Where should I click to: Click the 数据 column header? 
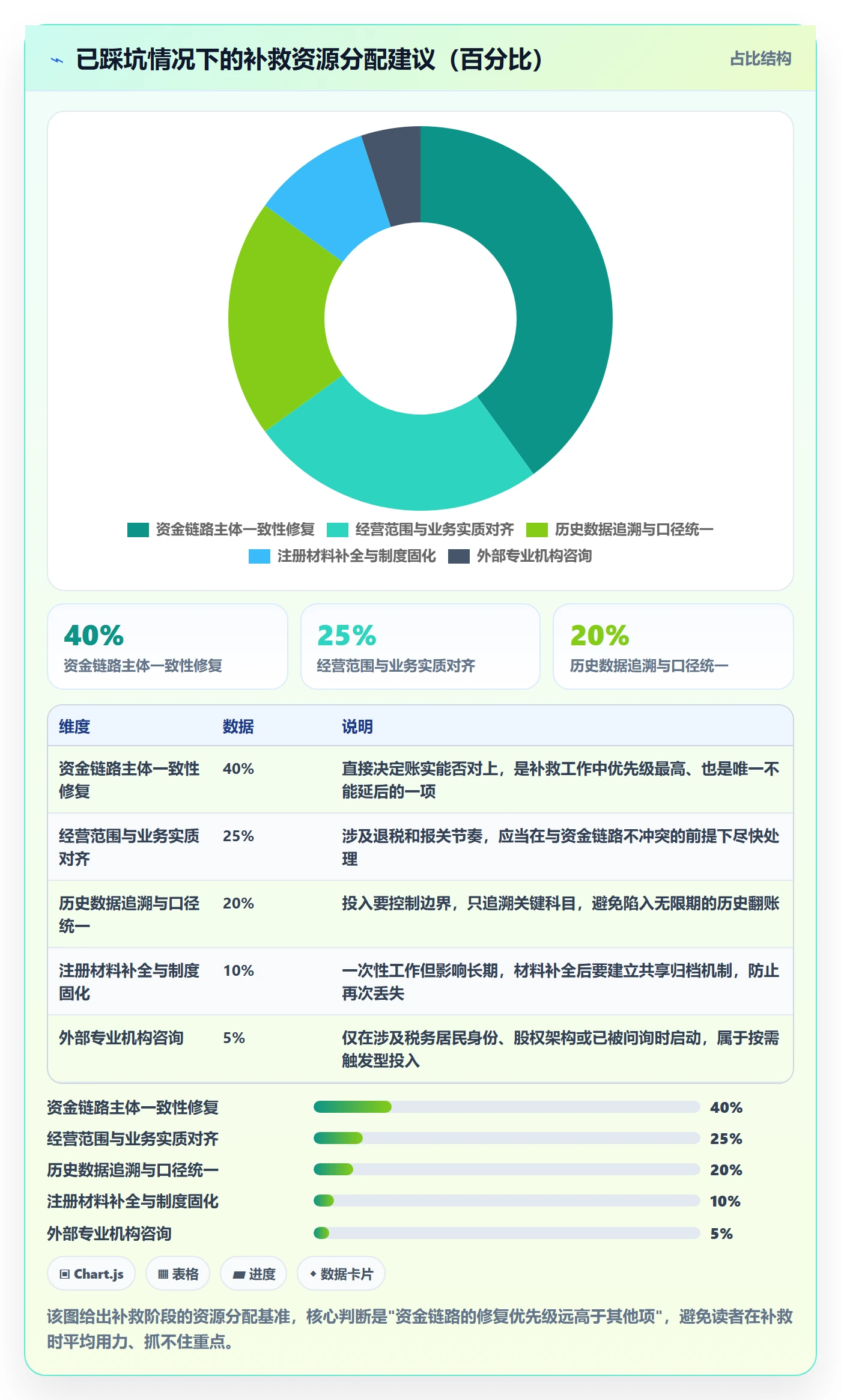pyautogui.click(x=238, y=726)
